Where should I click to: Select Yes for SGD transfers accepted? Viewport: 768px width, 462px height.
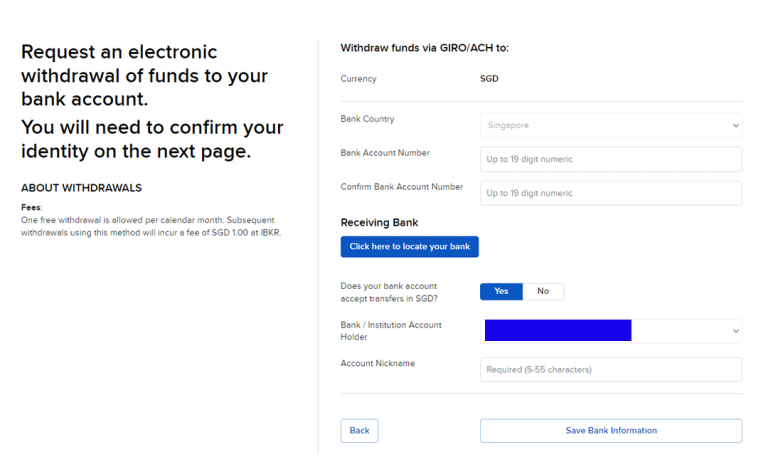tap(501, 291)
